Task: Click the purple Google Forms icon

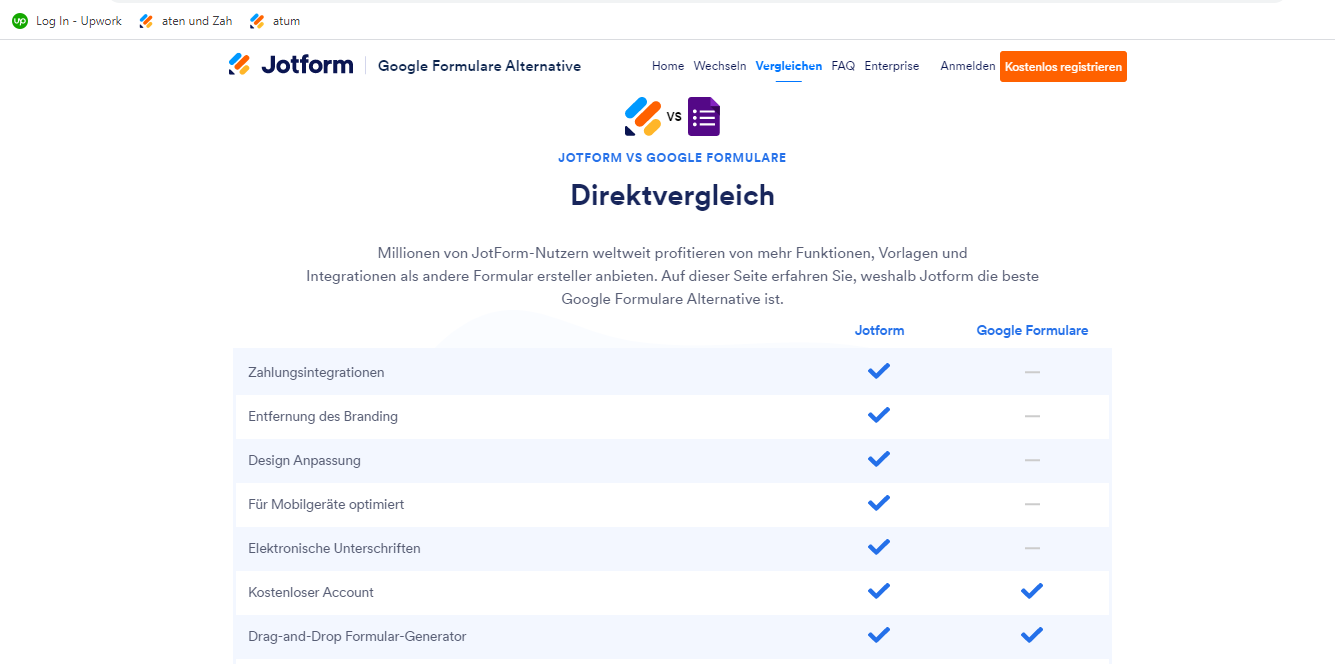Action: pos(704,117)
